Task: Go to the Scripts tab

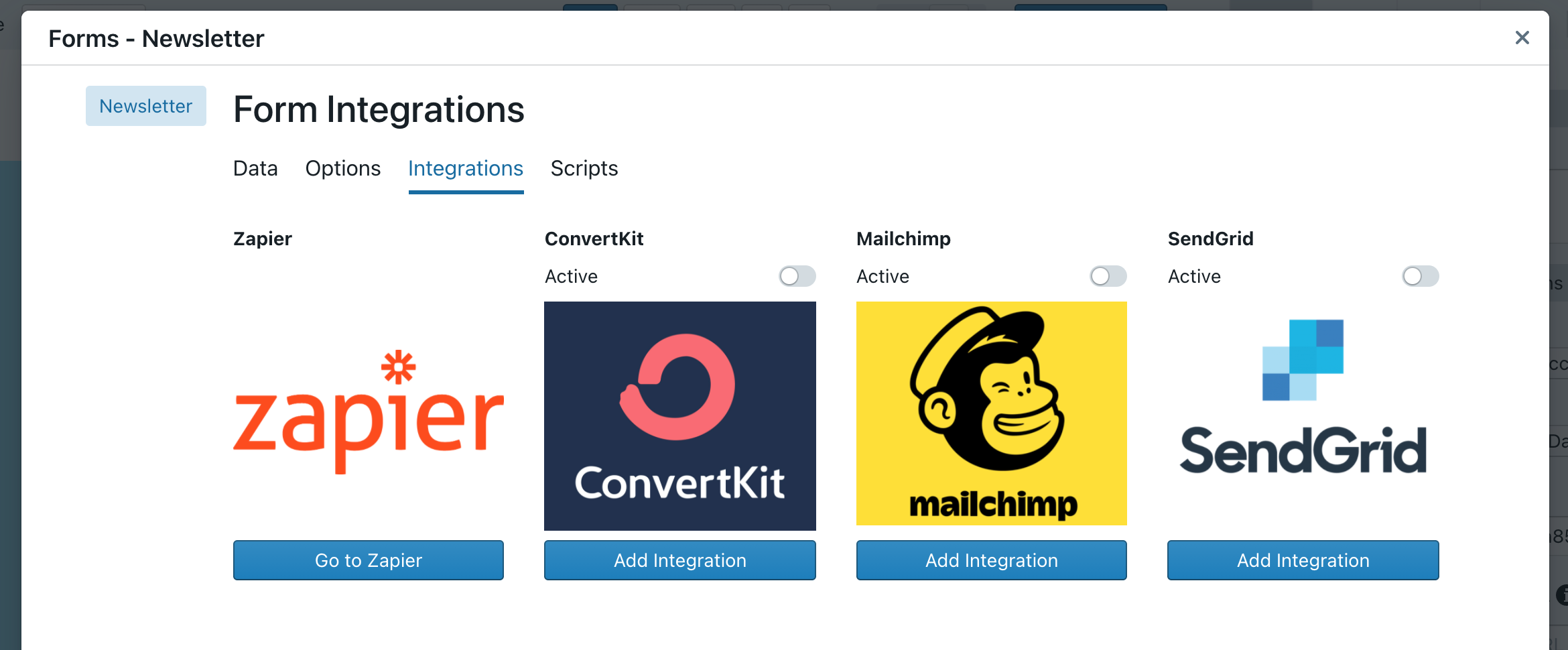Action: 584,168
